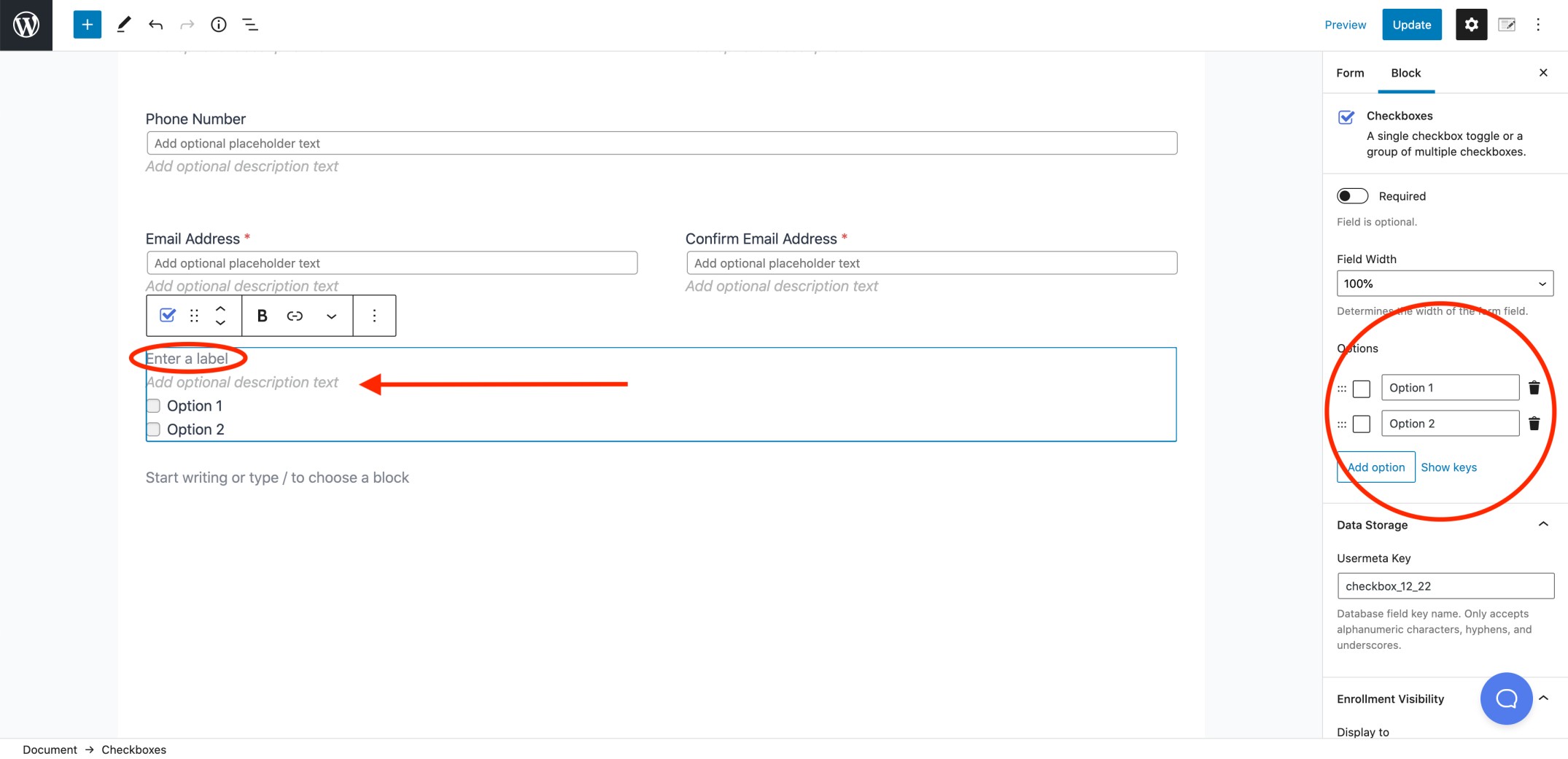Screen dimensions: 1568x759
Task: Collapse the Data Storage section
Action: tap(1543, 524)
